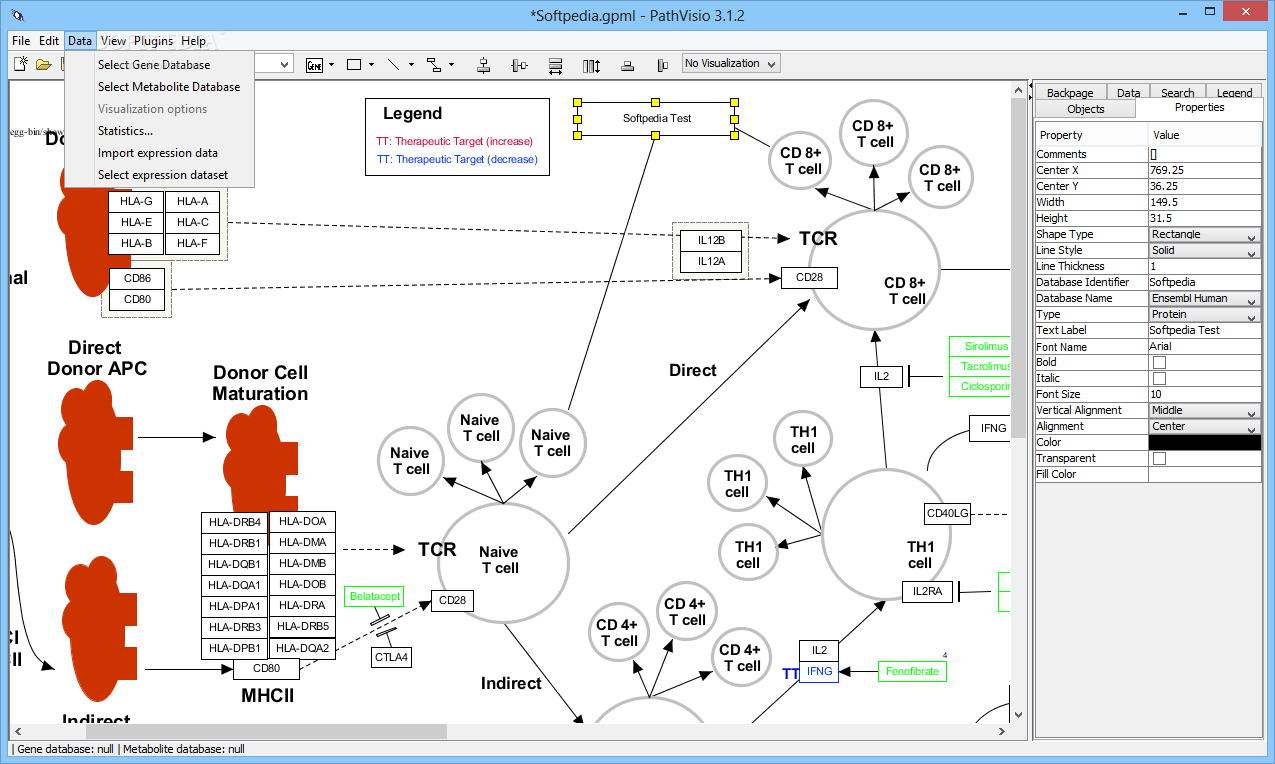Open a pathway with the folder icon

click(43, 65)
